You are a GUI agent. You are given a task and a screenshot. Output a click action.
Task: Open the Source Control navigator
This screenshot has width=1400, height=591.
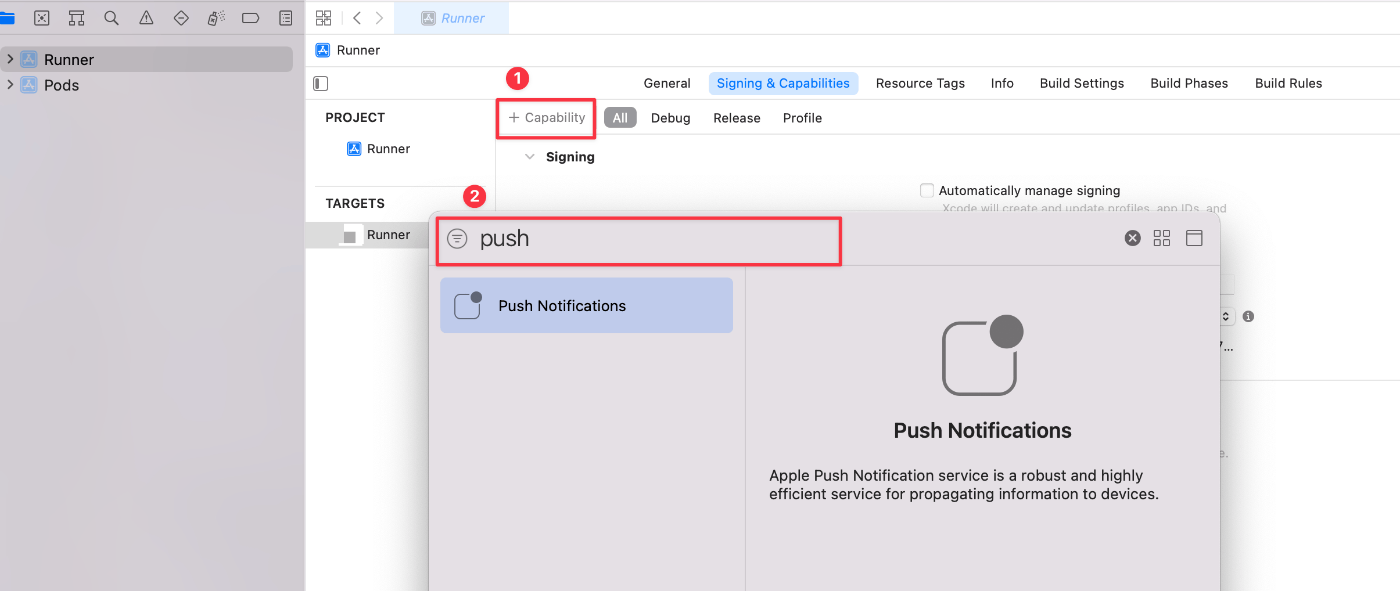pos(42,18)
